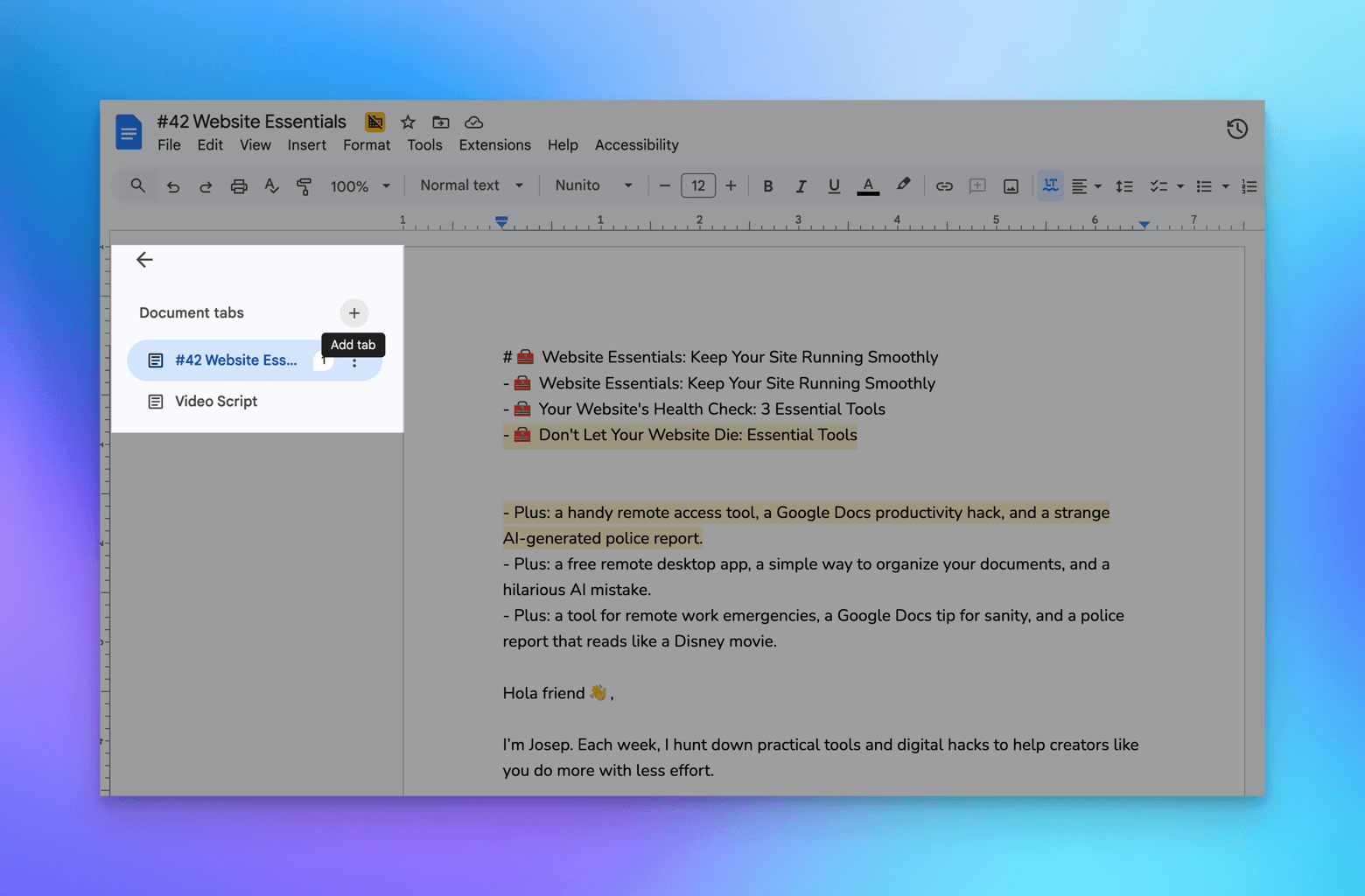Toggle bold formatting
The width and height of the screenshot is (1365, 896).
coord(767,185)
